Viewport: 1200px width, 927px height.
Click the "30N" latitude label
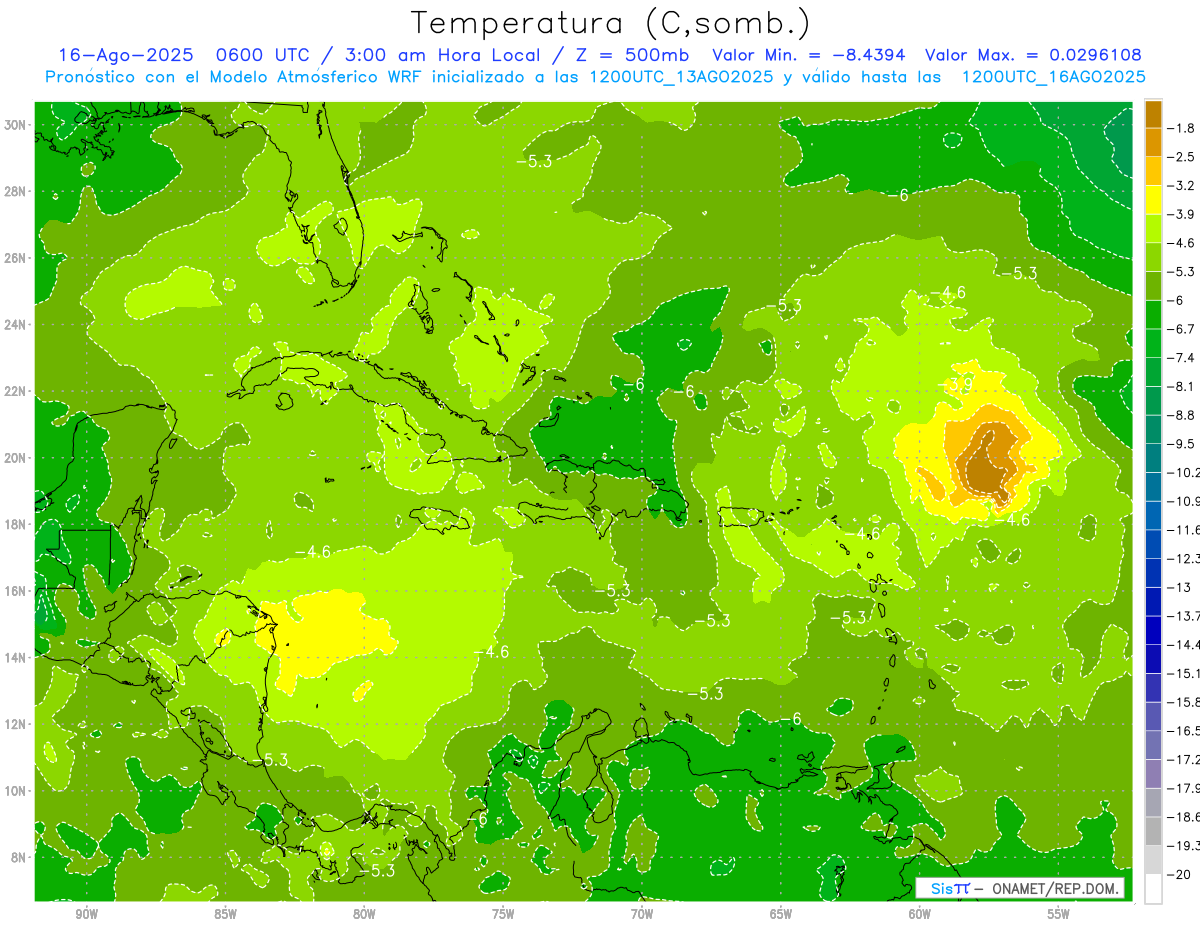[x=15, y=125]
